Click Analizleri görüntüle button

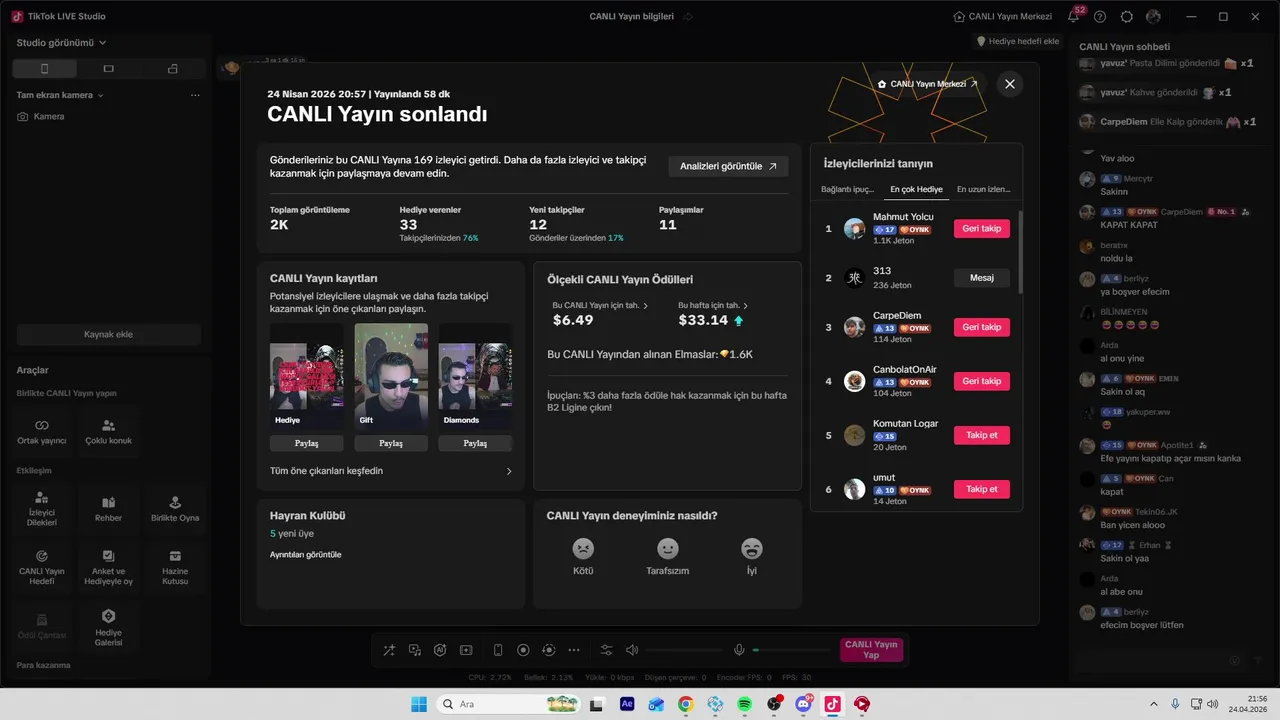coord(728,166)
